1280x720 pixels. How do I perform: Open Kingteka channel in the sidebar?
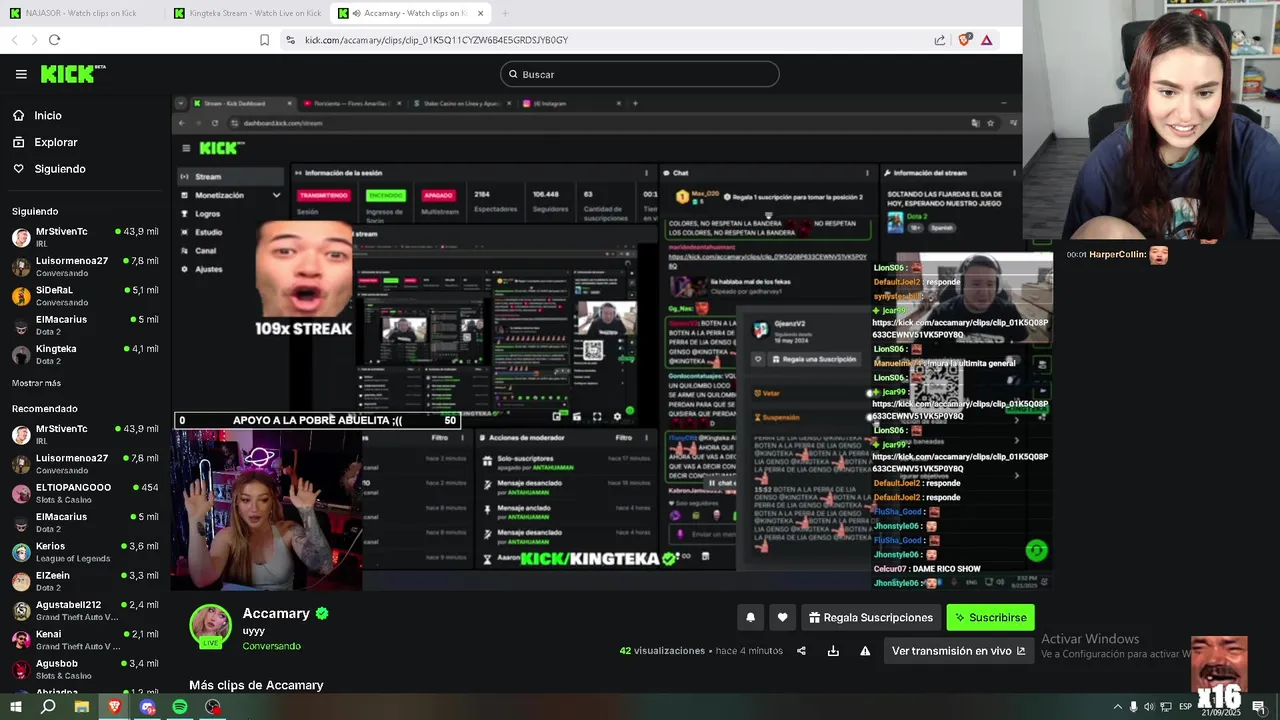click(85, 354)
